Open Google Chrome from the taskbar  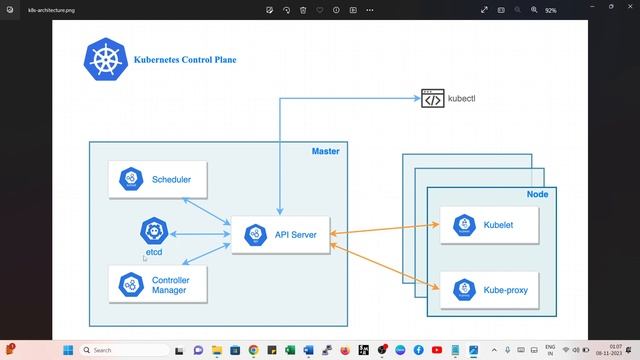click(x=253, y=350)
